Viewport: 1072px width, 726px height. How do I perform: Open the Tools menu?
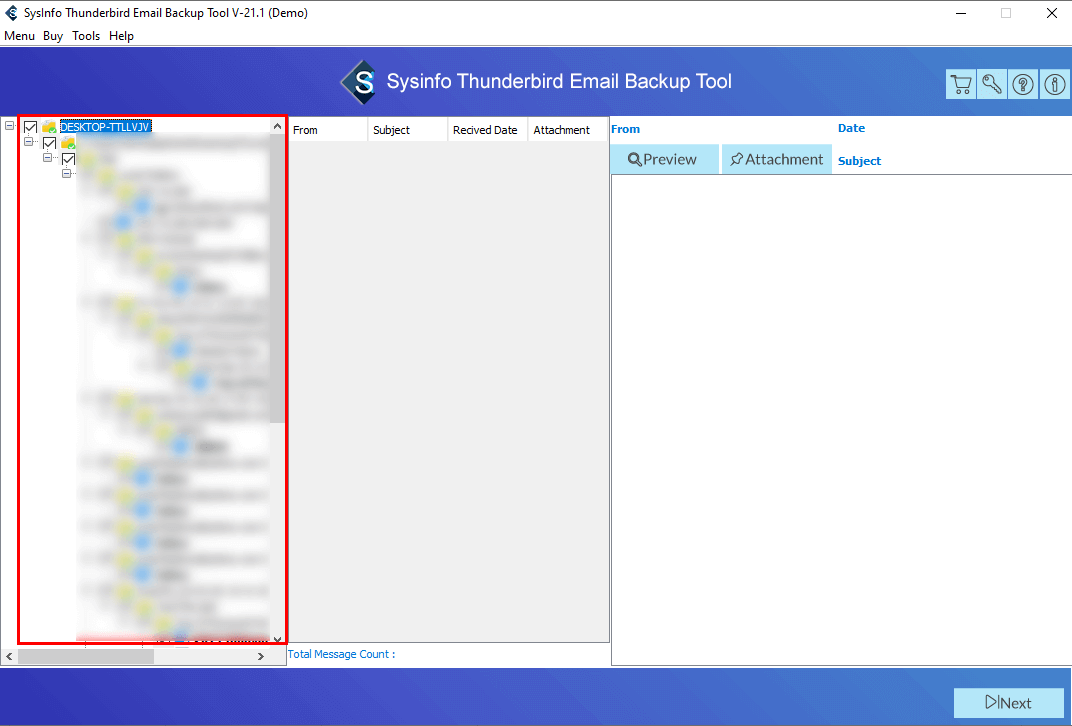86,36
